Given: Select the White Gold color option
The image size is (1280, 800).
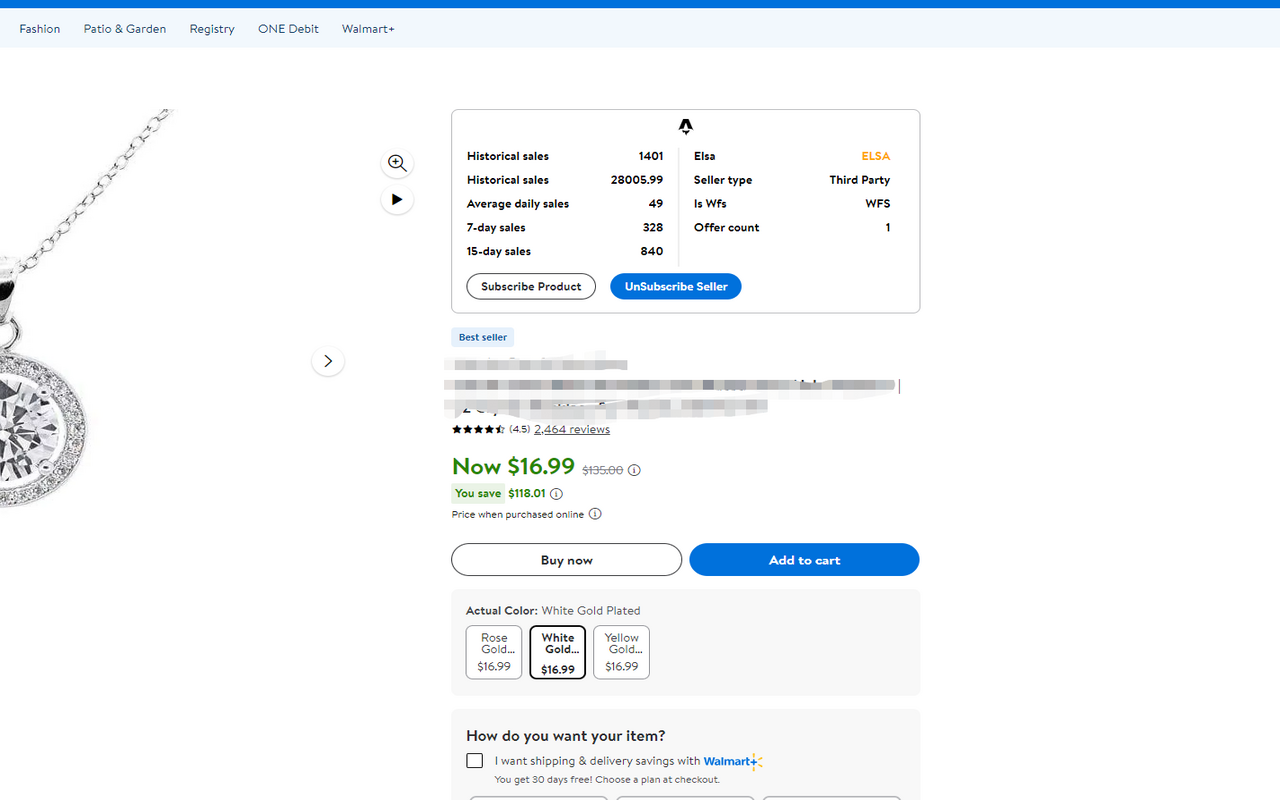Looking at the screenshot, I should [558, 652].
